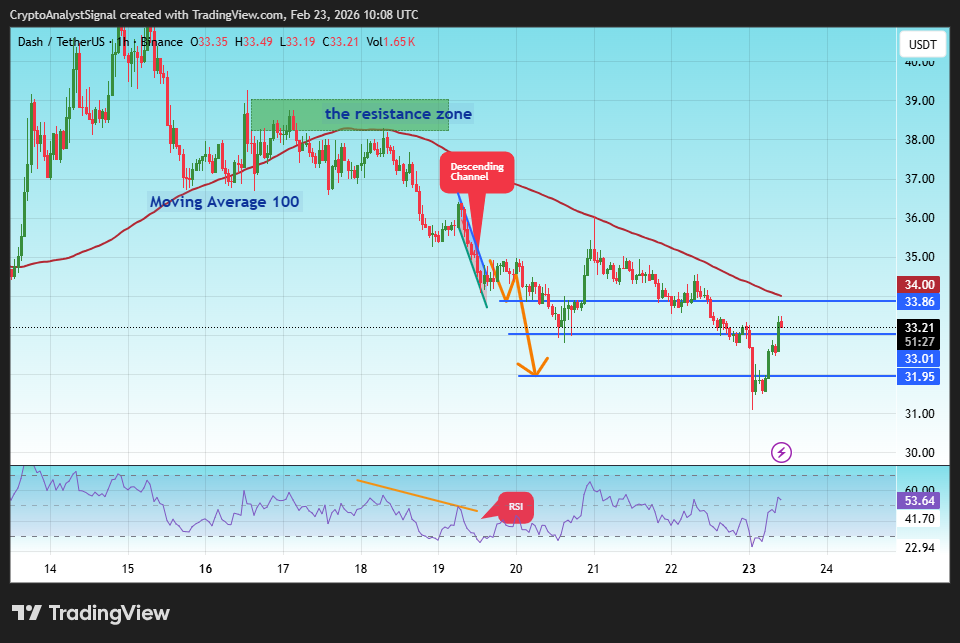Screen dimensions: 960x643
Task: Click the close value C33.21 in header
Action: (x=340, y=42)
